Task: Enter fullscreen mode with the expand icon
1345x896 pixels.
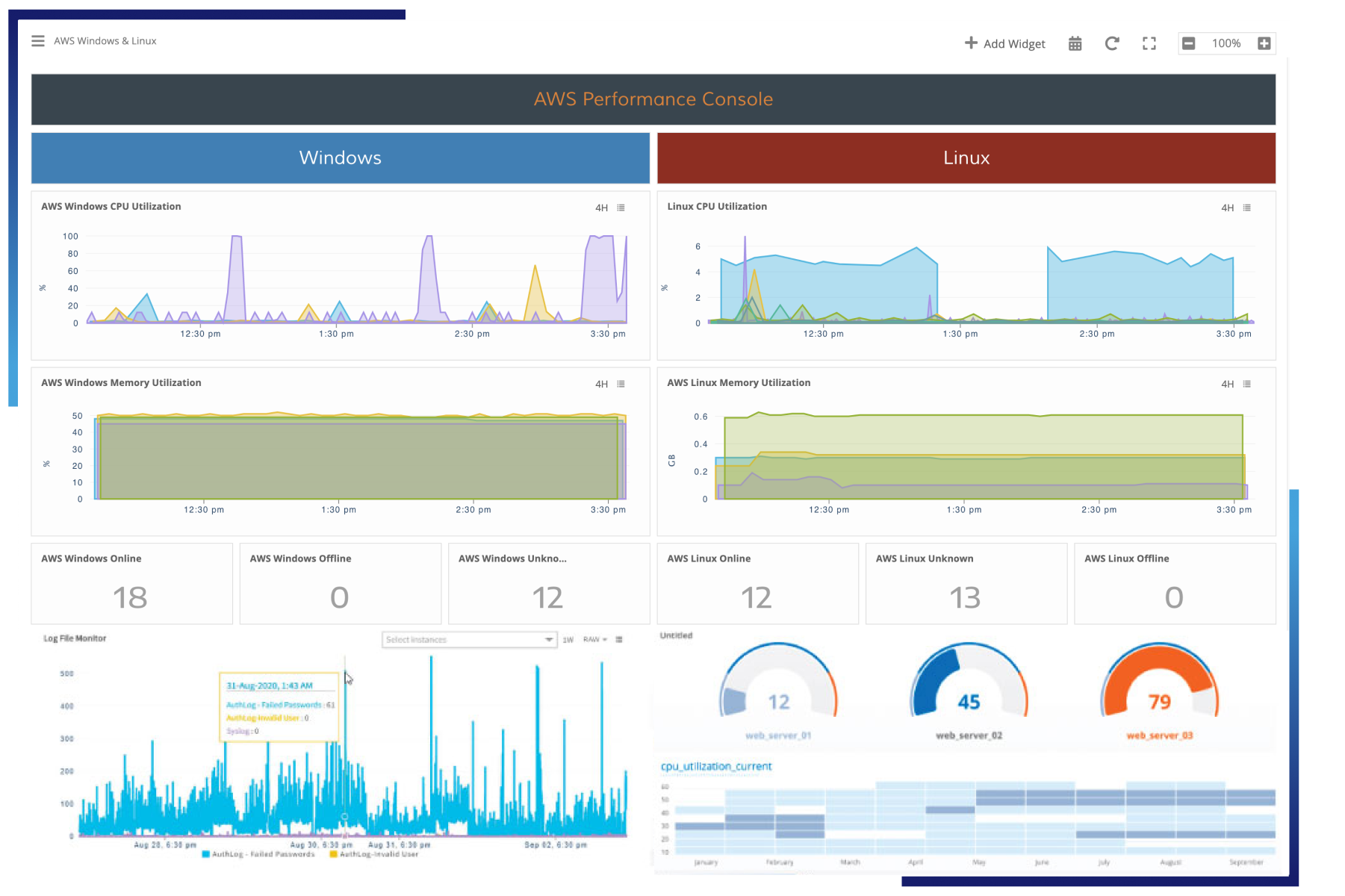Action: pos(1149,43)
